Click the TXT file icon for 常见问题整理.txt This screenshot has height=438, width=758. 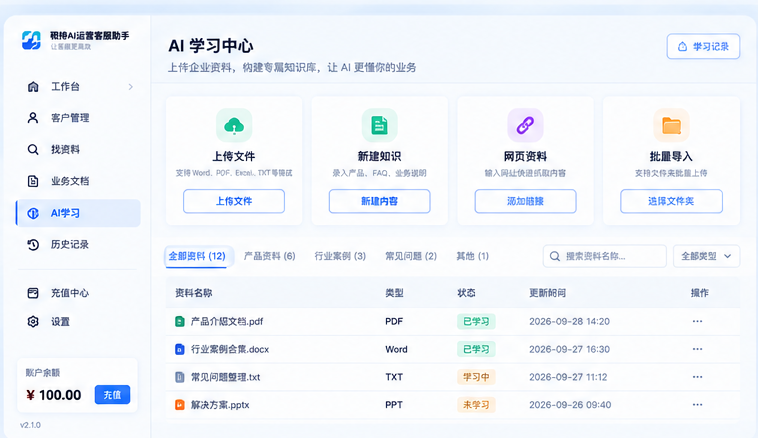(x=180, y=377)
